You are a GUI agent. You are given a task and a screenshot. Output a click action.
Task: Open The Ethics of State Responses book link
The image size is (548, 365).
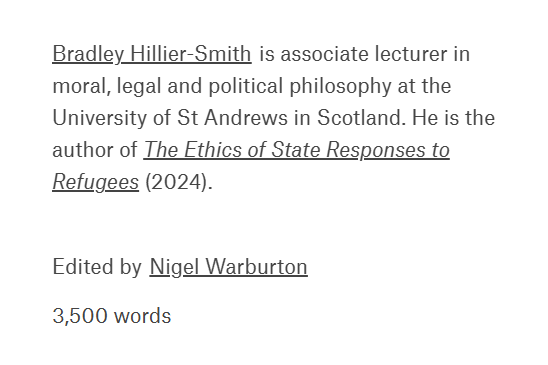(x=296, y=150)
